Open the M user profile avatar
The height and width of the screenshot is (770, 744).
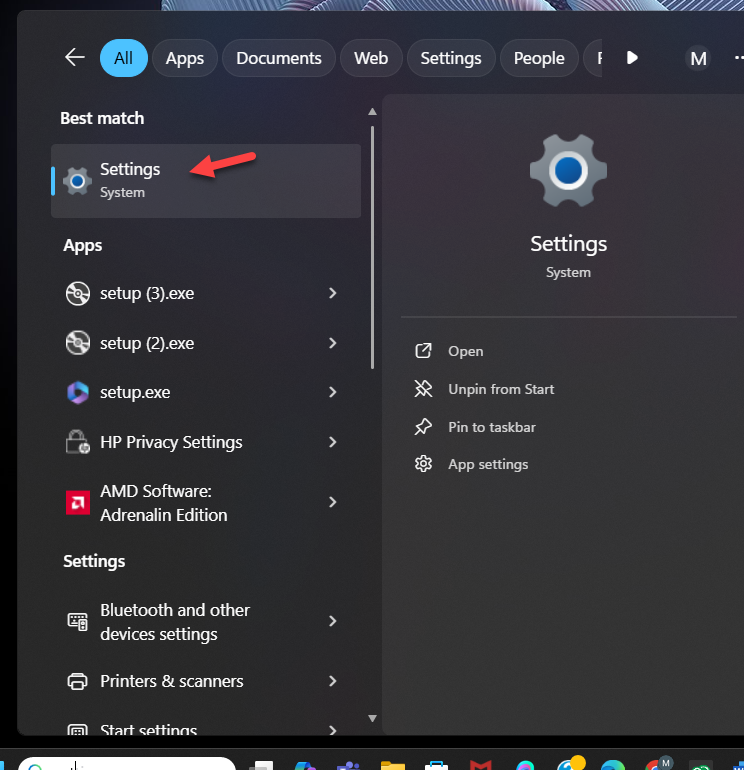pyautogui.click(x=699, y=58)
